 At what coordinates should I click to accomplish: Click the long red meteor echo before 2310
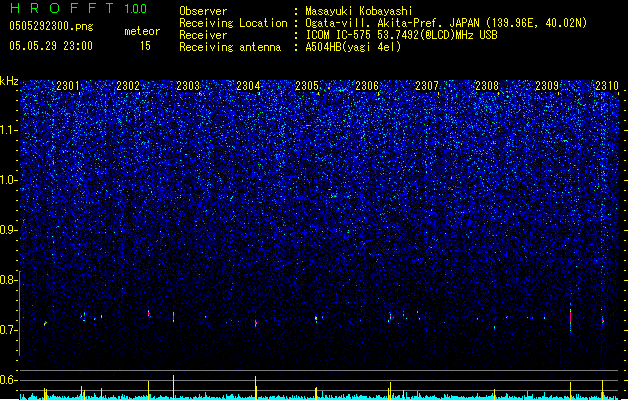[x=570, y=317]
